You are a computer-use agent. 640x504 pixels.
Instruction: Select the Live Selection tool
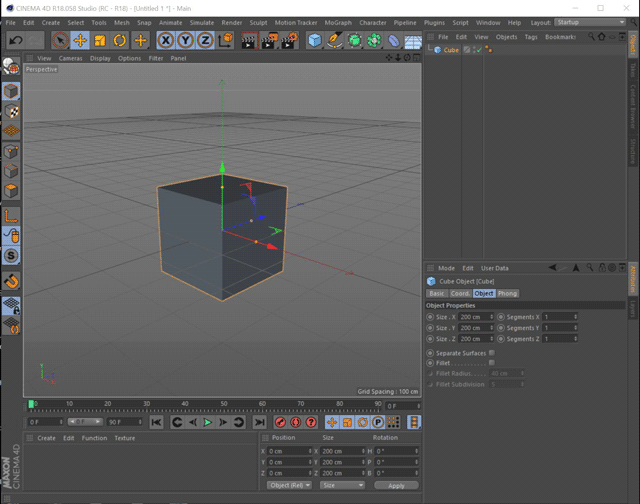pos(60,40)
